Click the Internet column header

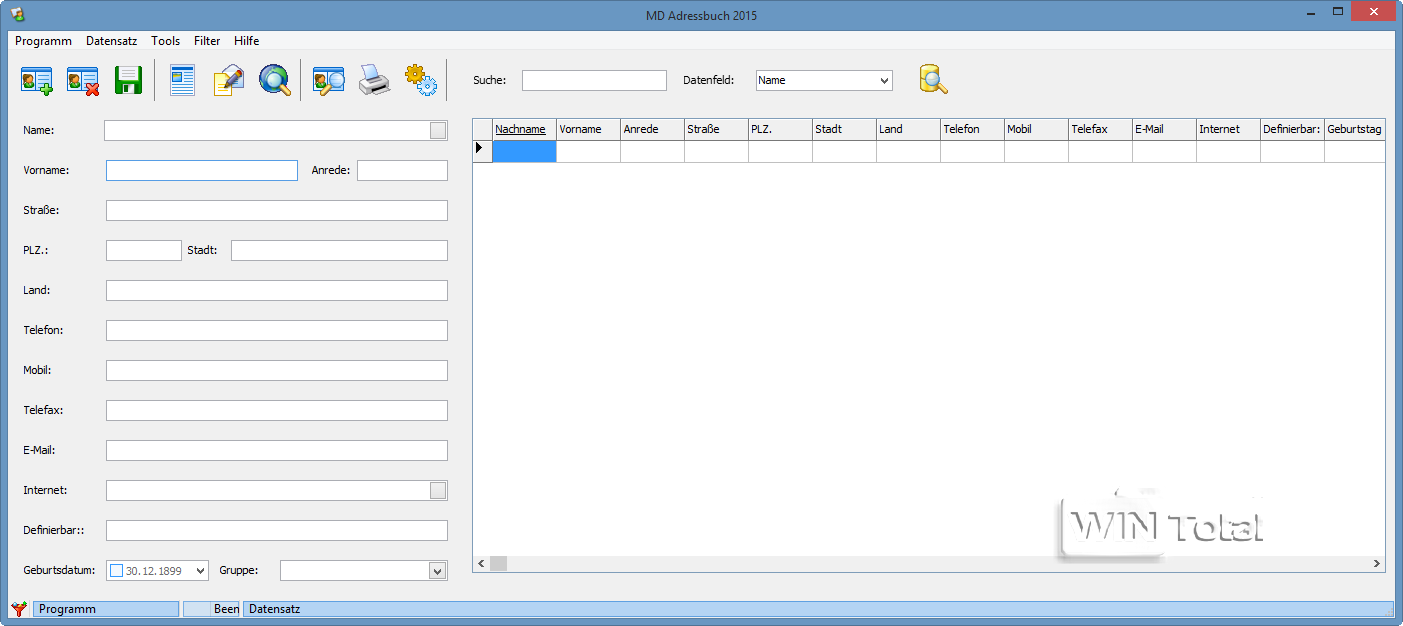[x=1229, y=129]
